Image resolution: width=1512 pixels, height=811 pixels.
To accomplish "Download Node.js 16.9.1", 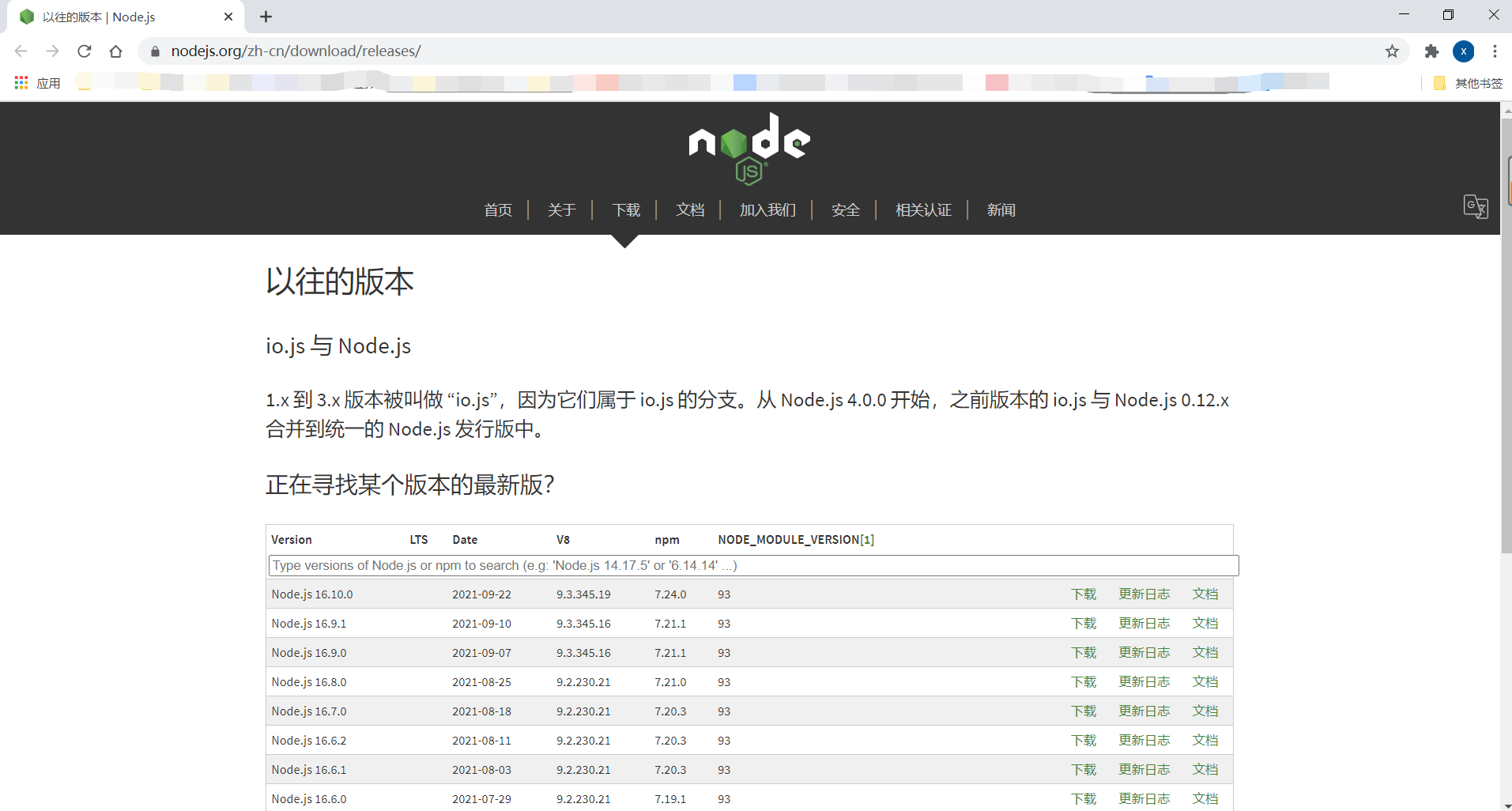I will point(1084,624).
